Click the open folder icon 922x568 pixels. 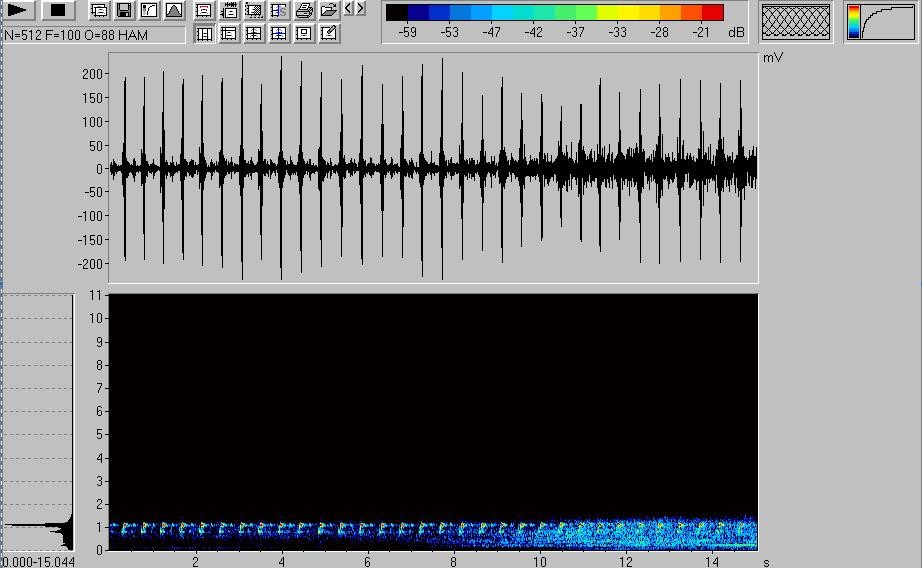coord(329,10)
